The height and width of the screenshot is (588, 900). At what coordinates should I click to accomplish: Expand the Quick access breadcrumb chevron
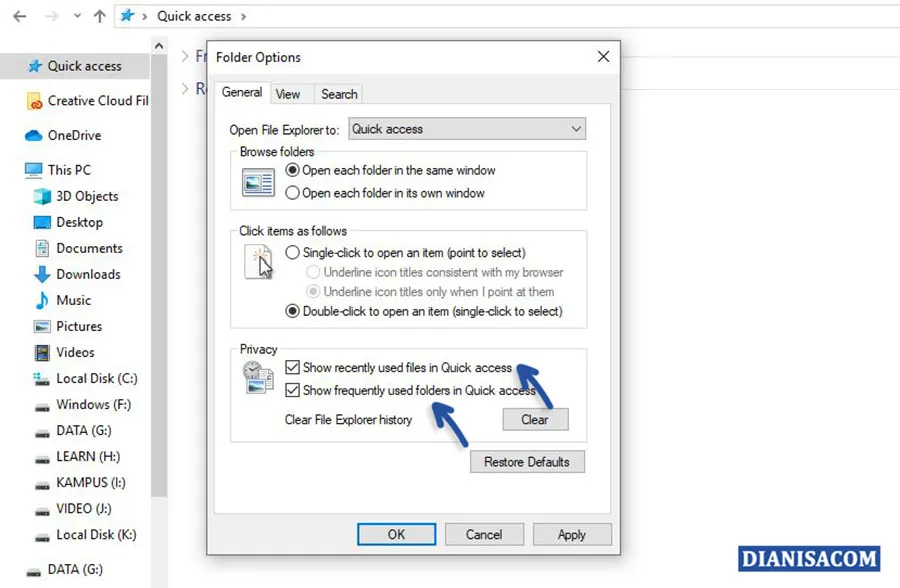pyautogui.click(x=245, y=16)
